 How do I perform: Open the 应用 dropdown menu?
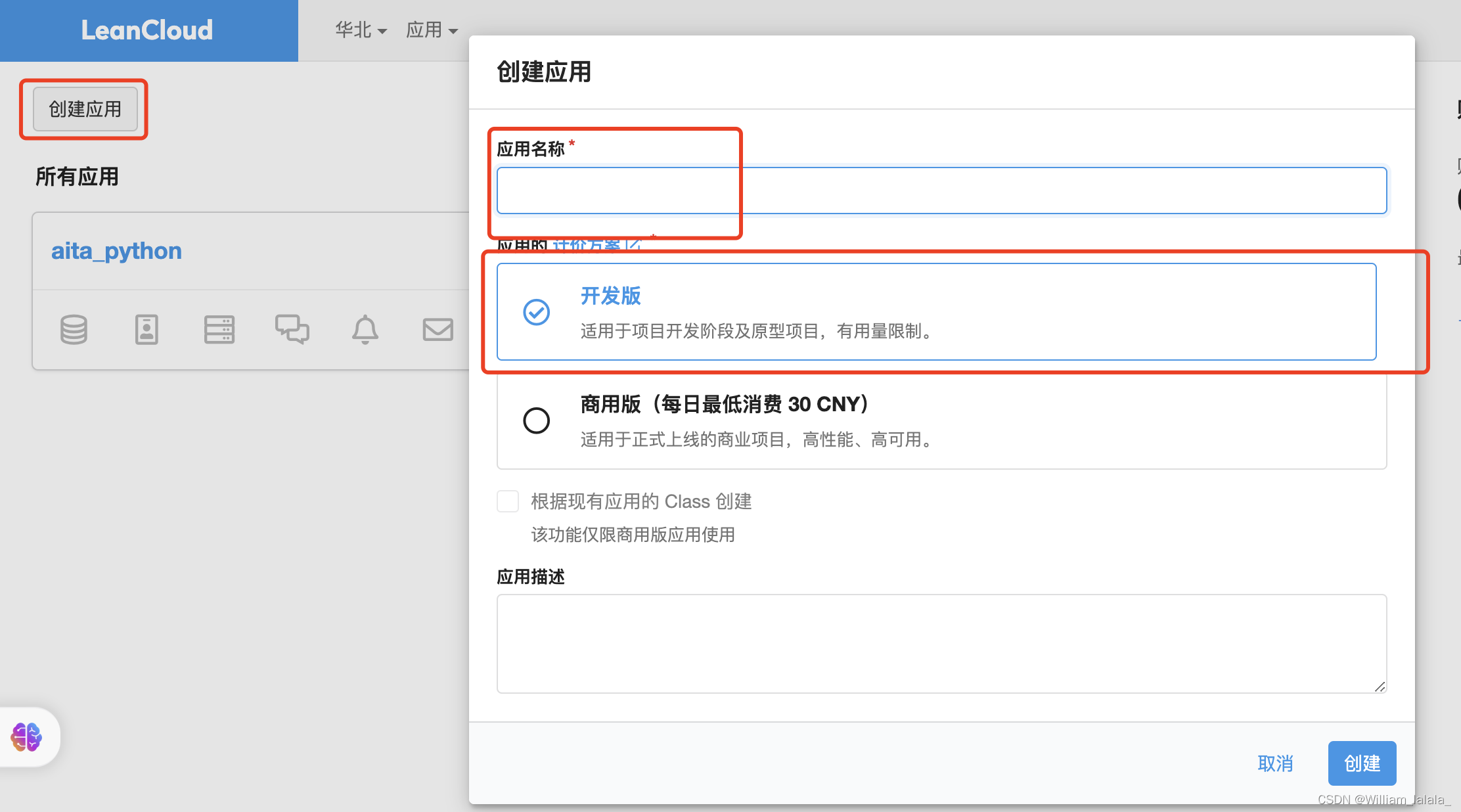point(432,30)
